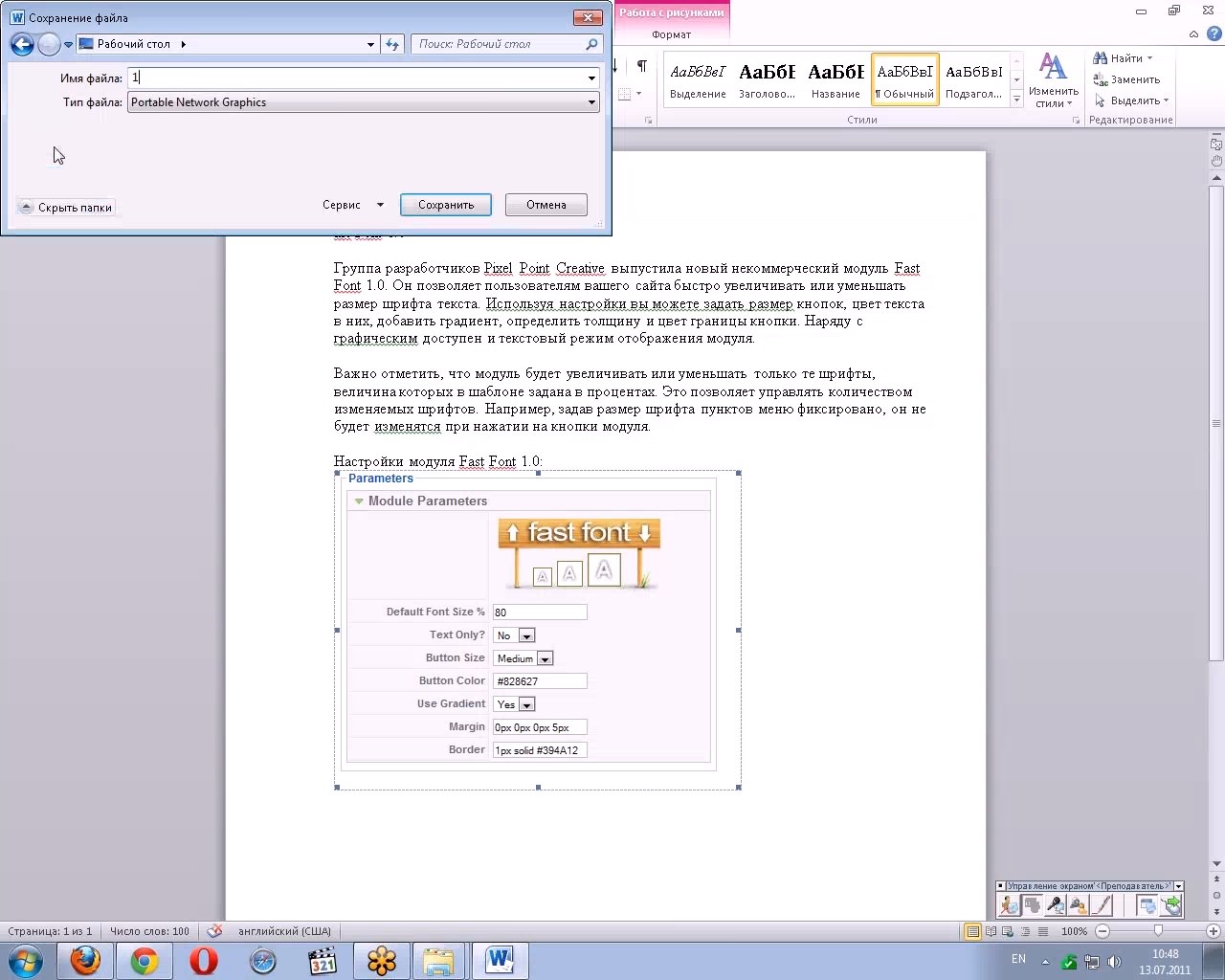The image size is (1225, 980).
Task: Open recent locations arrow beside navigation buttons
Action: click(x=68, y=44)
